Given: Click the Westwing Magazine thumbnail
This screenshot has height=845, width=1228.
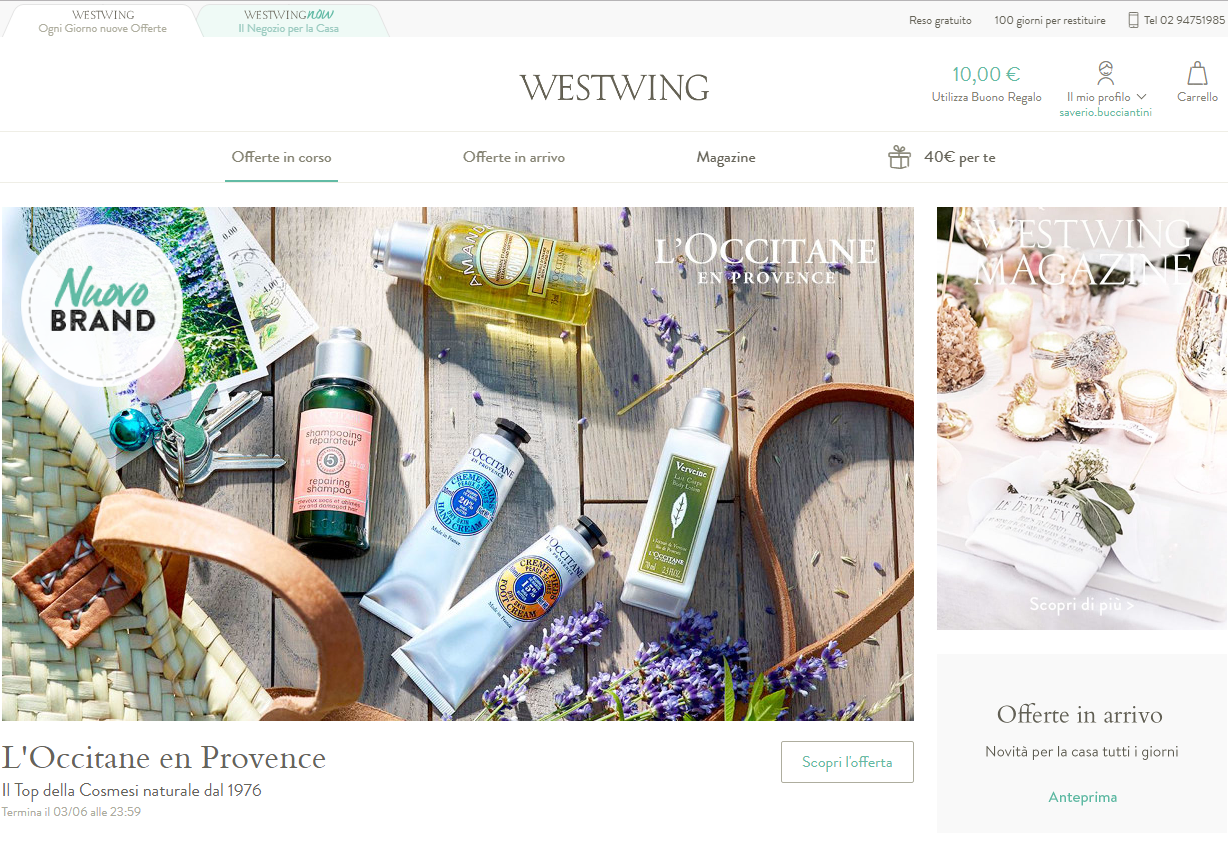Looking at the screenshot, I should click(x=1082, y=418).
